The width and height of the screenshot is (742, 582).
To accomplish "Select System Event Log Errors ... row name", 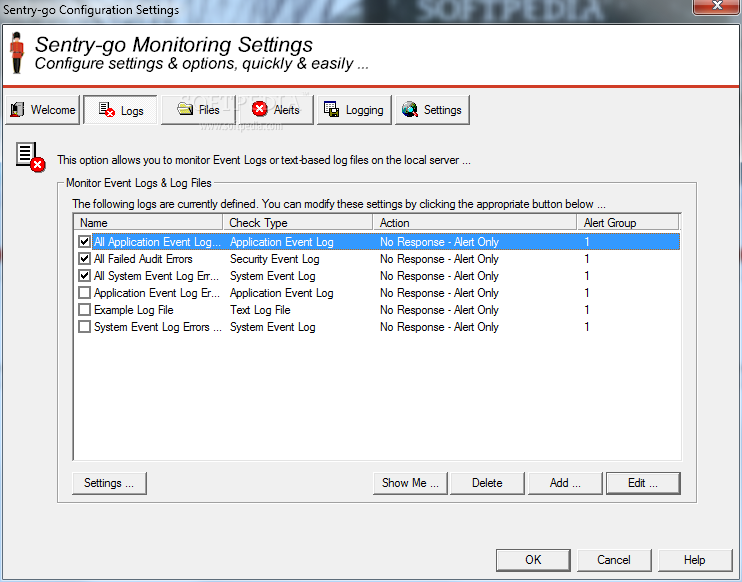I will click(x=158, y=327).
